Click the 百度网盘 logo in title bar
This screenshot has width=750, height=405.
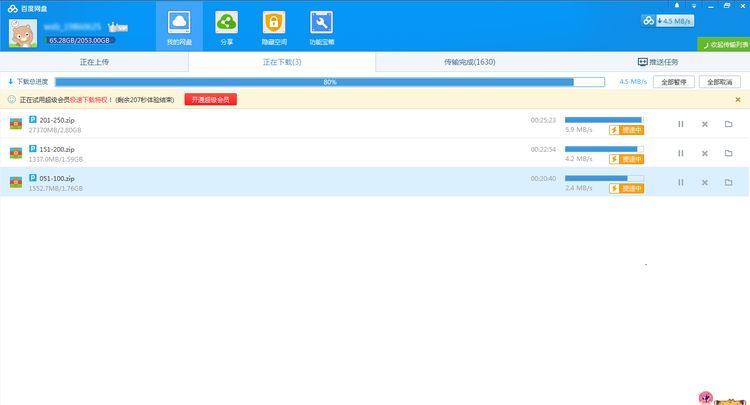point(27,8)
